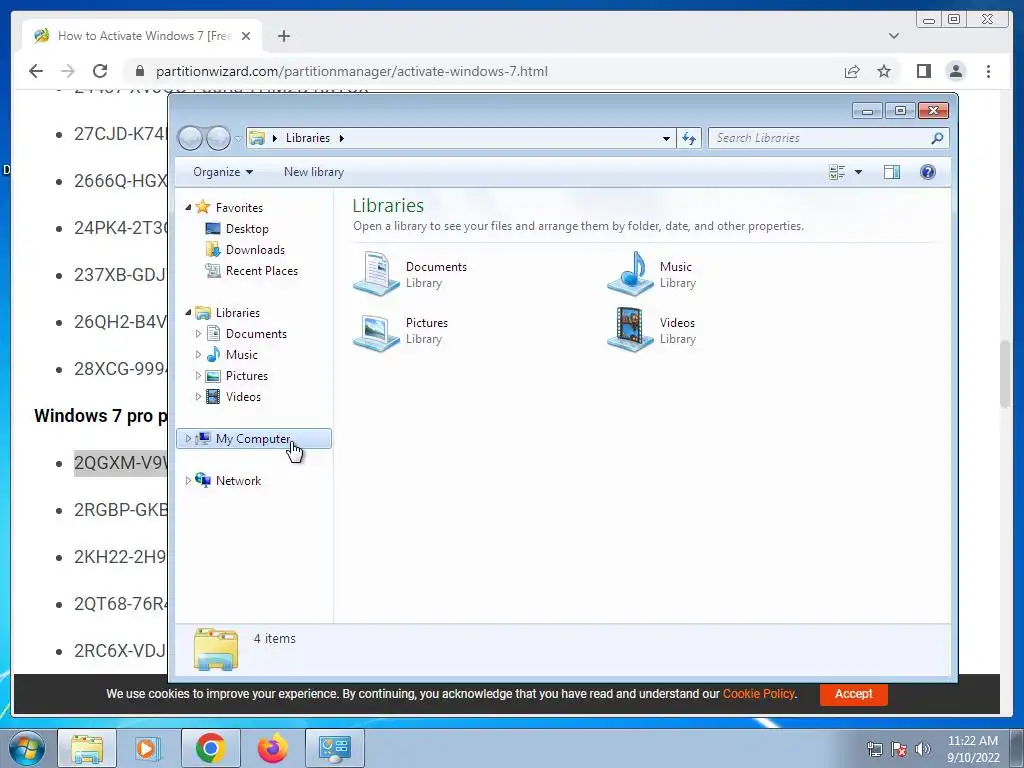This screenshot has height=768, width=1024.
Task: Open view options dropdown arrow
Action: pos(858,172)
